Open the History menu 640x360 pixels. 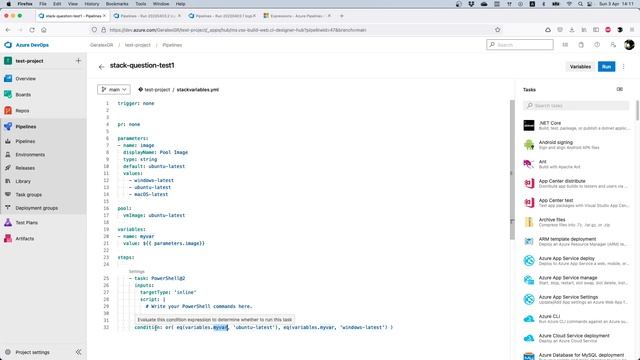coord(91,4)
